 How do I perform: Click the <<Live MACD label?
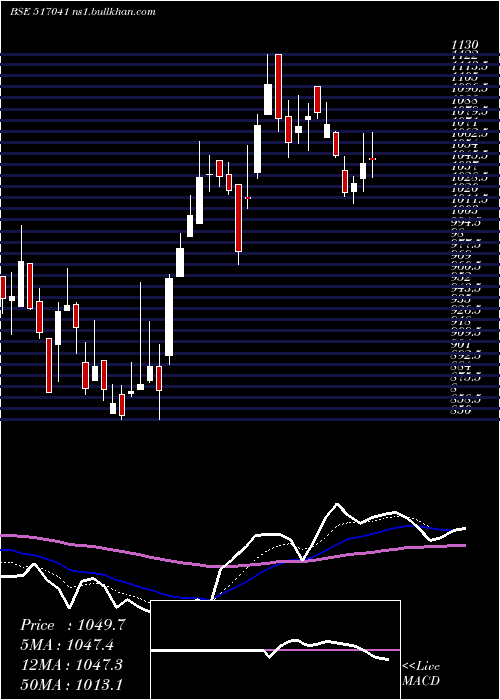click(x=421, y=674)
